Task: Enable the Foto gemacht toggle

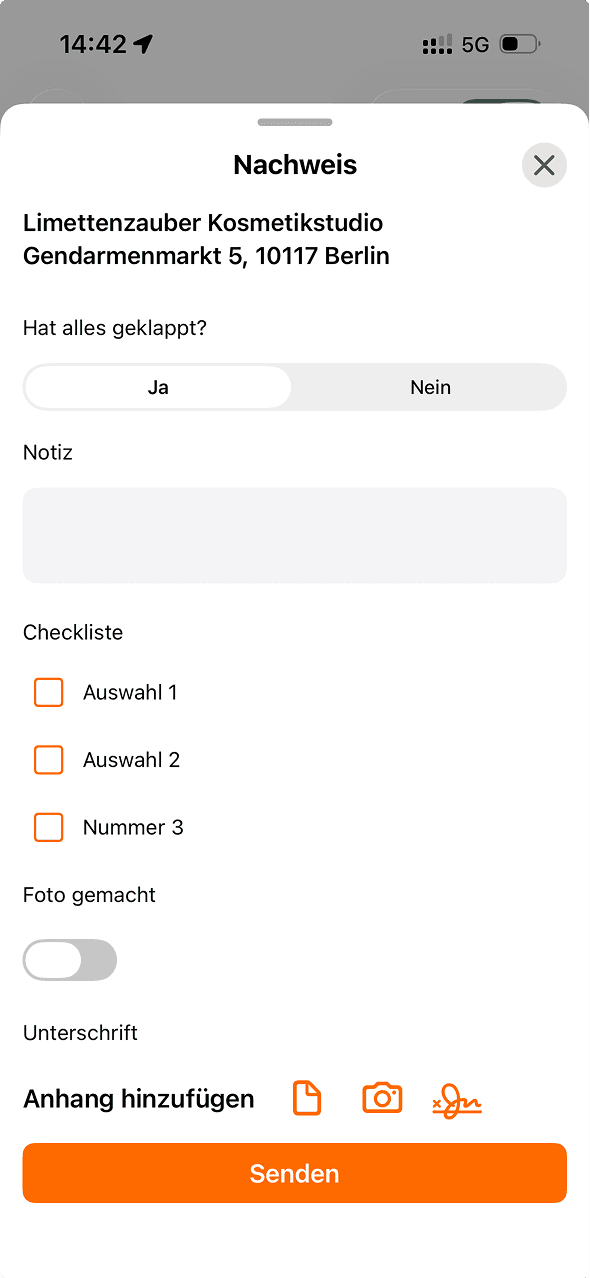Action: pyautogui.click(x=70, y=960)
